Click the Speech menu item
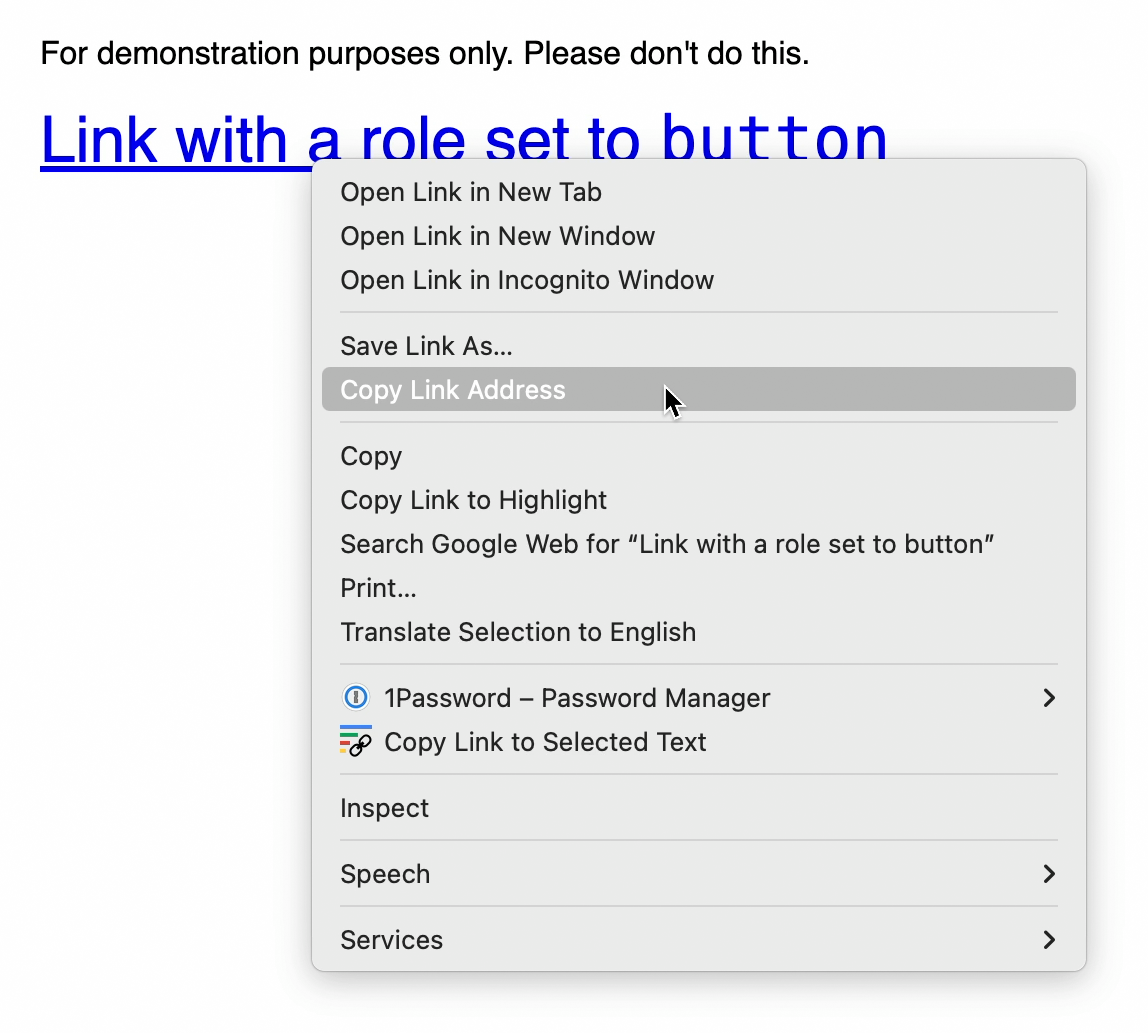The width and height of the screenshot is (1148, 1033). (x=385, y=873)
